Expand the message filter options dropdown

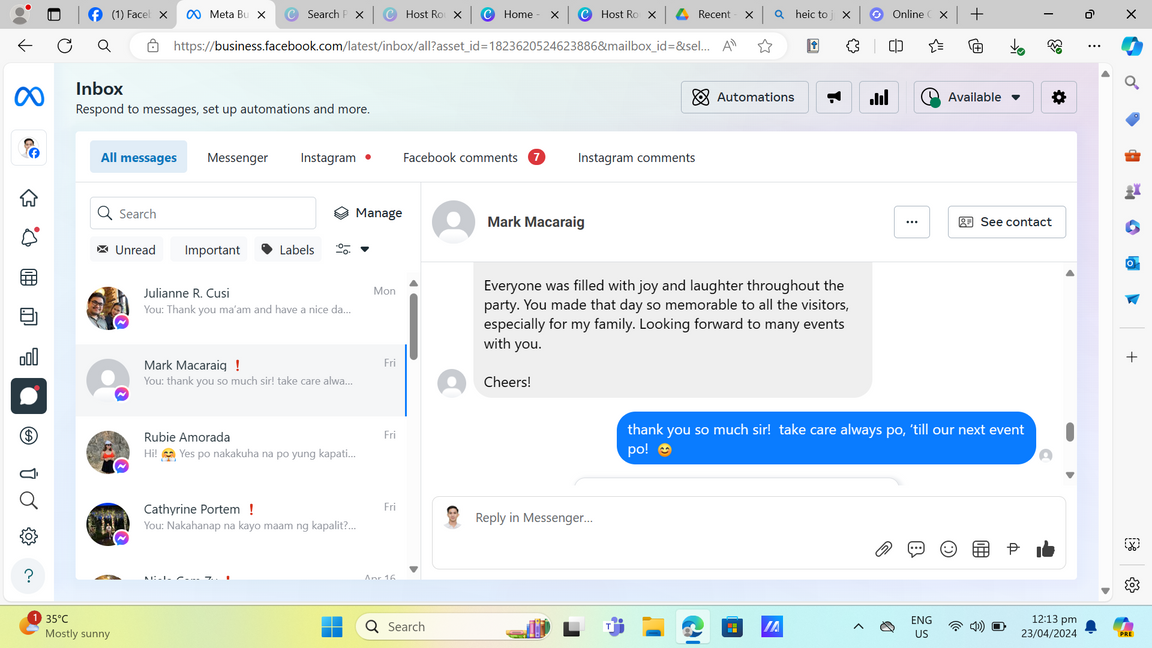tap(353, 250)
